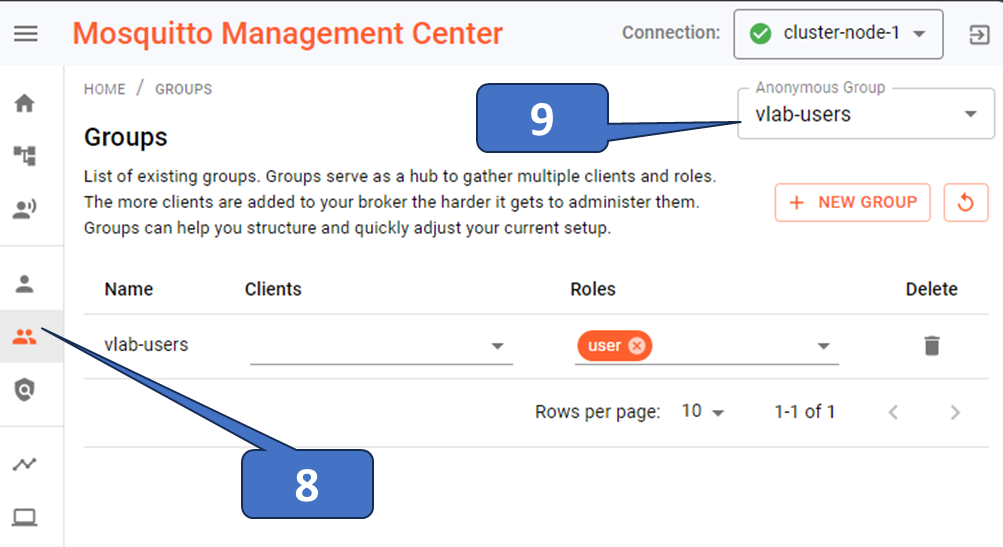Go to the previous page arrow
Viewport: 1003px width, 547px height.
(x=894, y=412)
